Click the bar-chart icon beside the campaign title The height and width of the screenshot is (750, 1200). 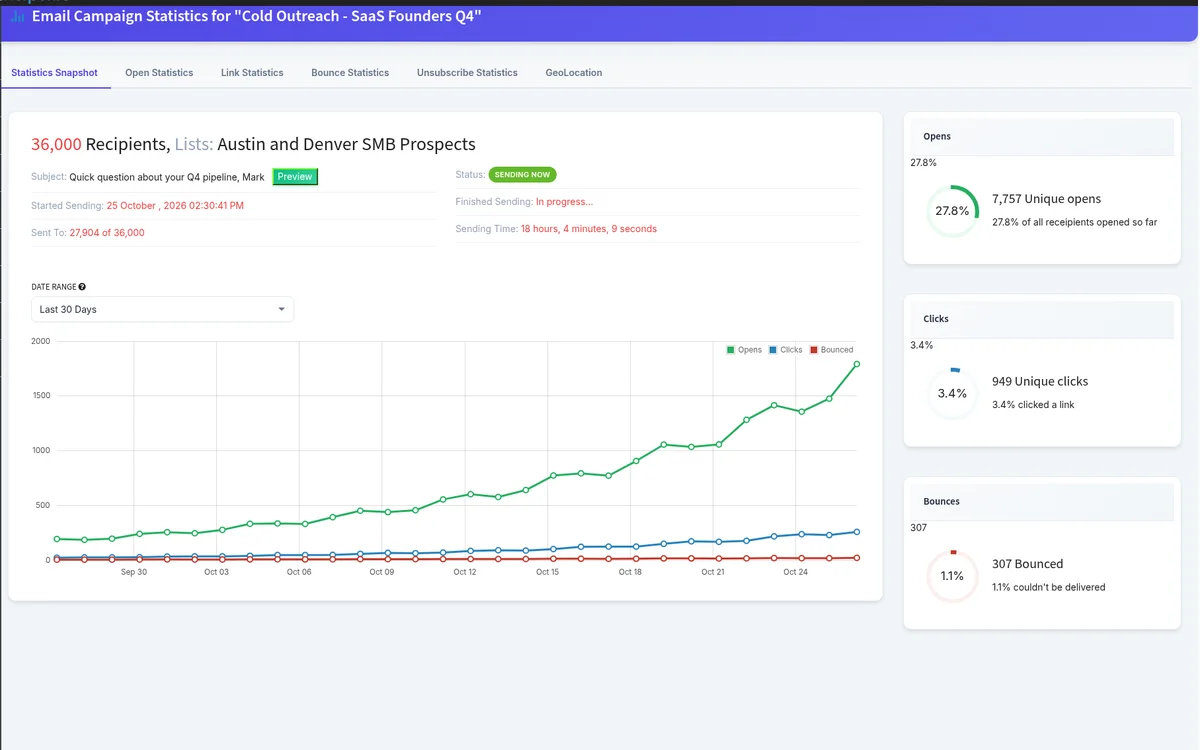click(x=17, y=17)
